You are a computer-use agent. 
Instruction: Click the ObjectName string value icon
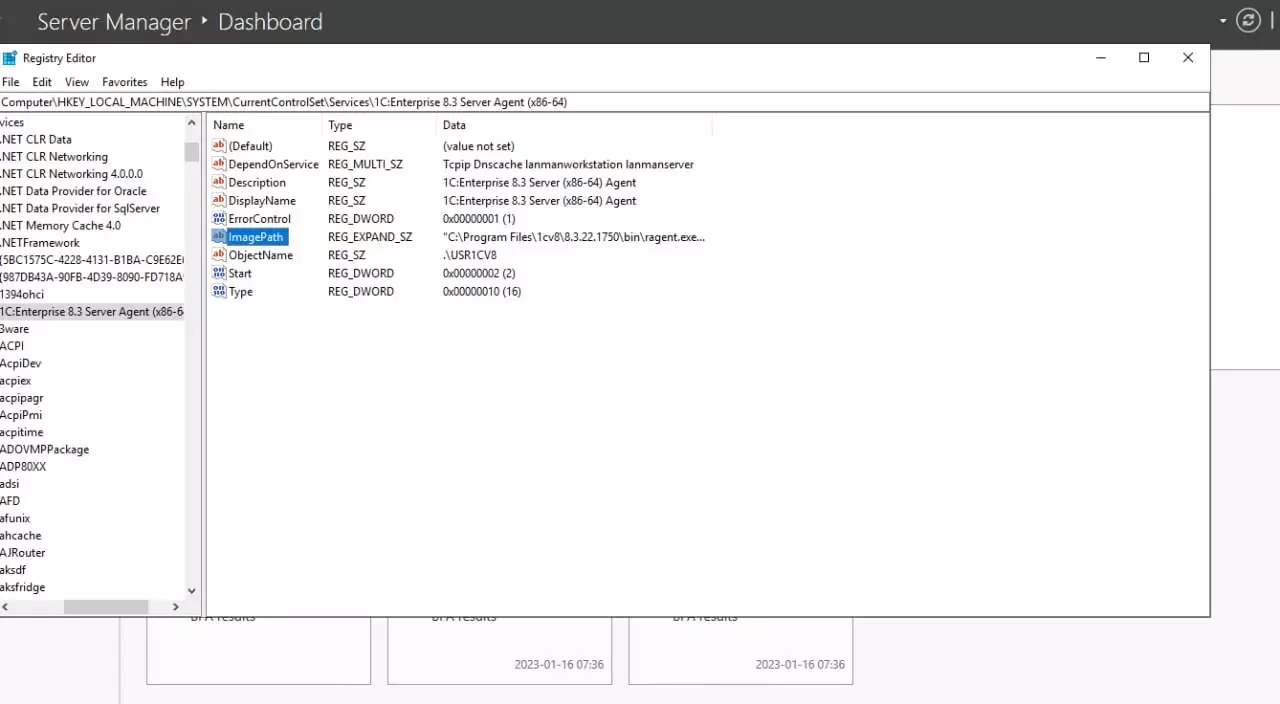point(219,255)
